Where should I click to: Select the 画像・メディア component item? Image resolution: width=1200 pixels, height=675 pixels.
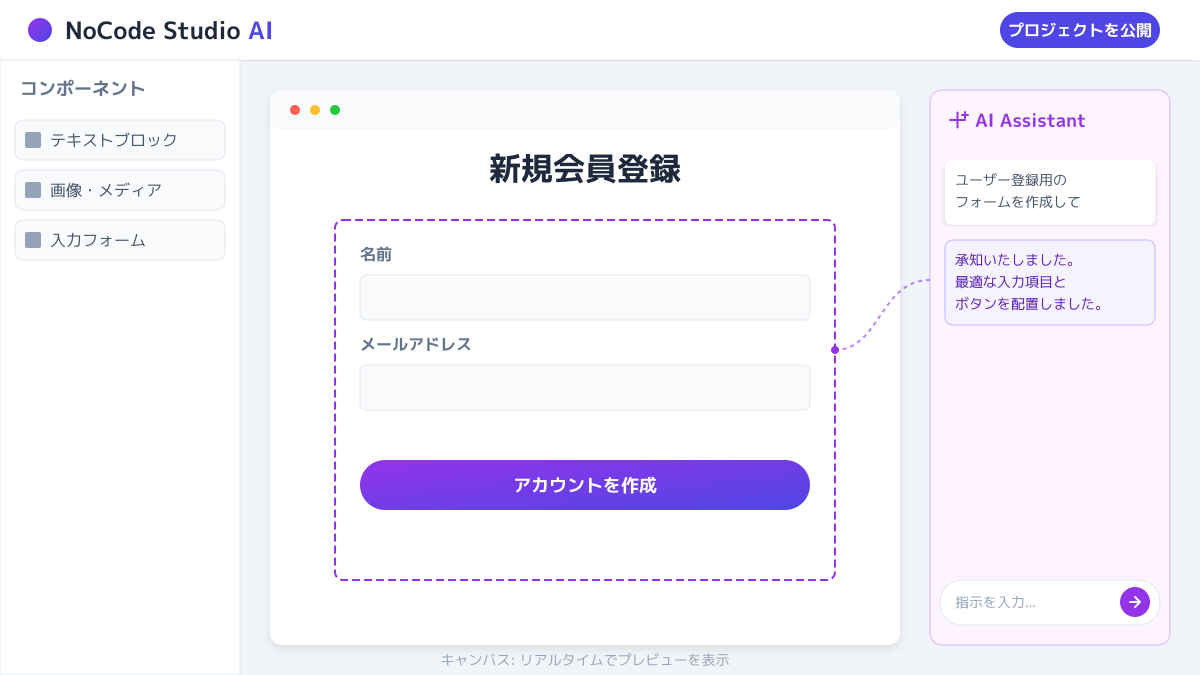point(120,190)
